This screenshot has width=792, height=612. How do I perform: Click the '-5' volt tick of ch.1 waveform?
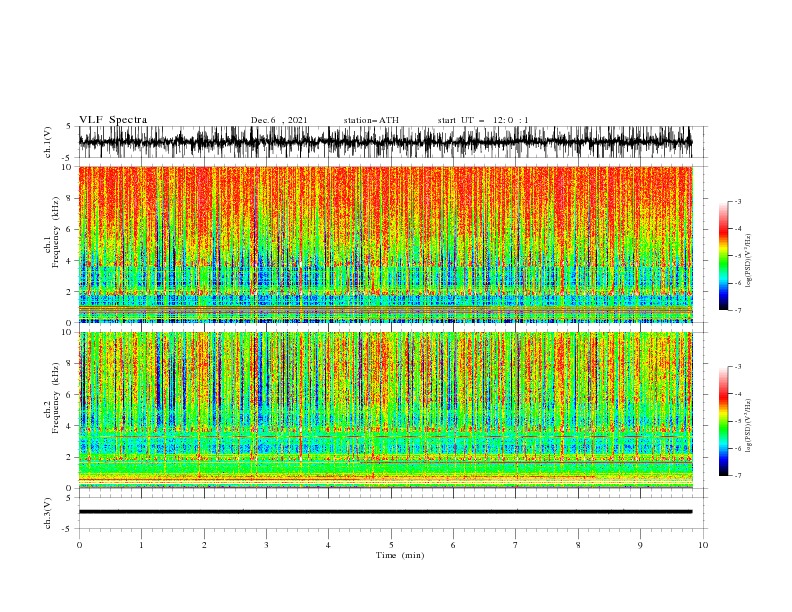tap(67, 158)
